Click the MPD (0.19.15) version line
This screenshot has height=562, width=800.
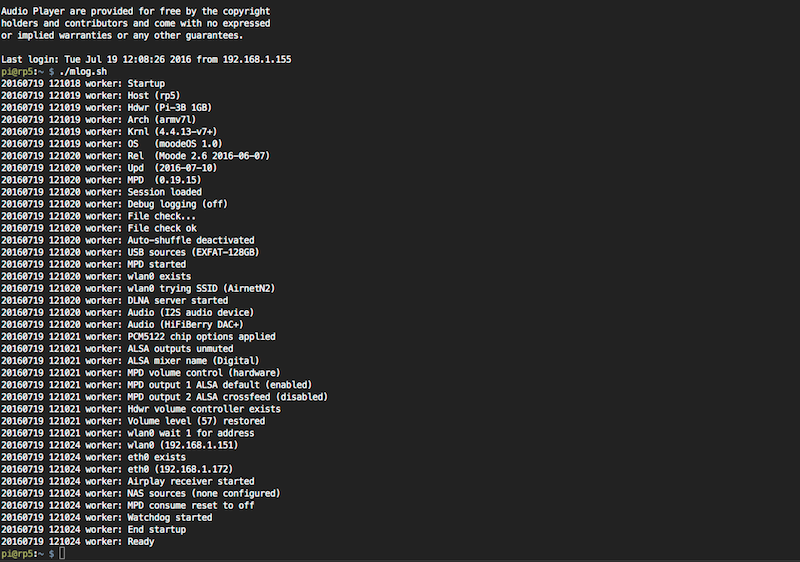(x=101, y=180)
